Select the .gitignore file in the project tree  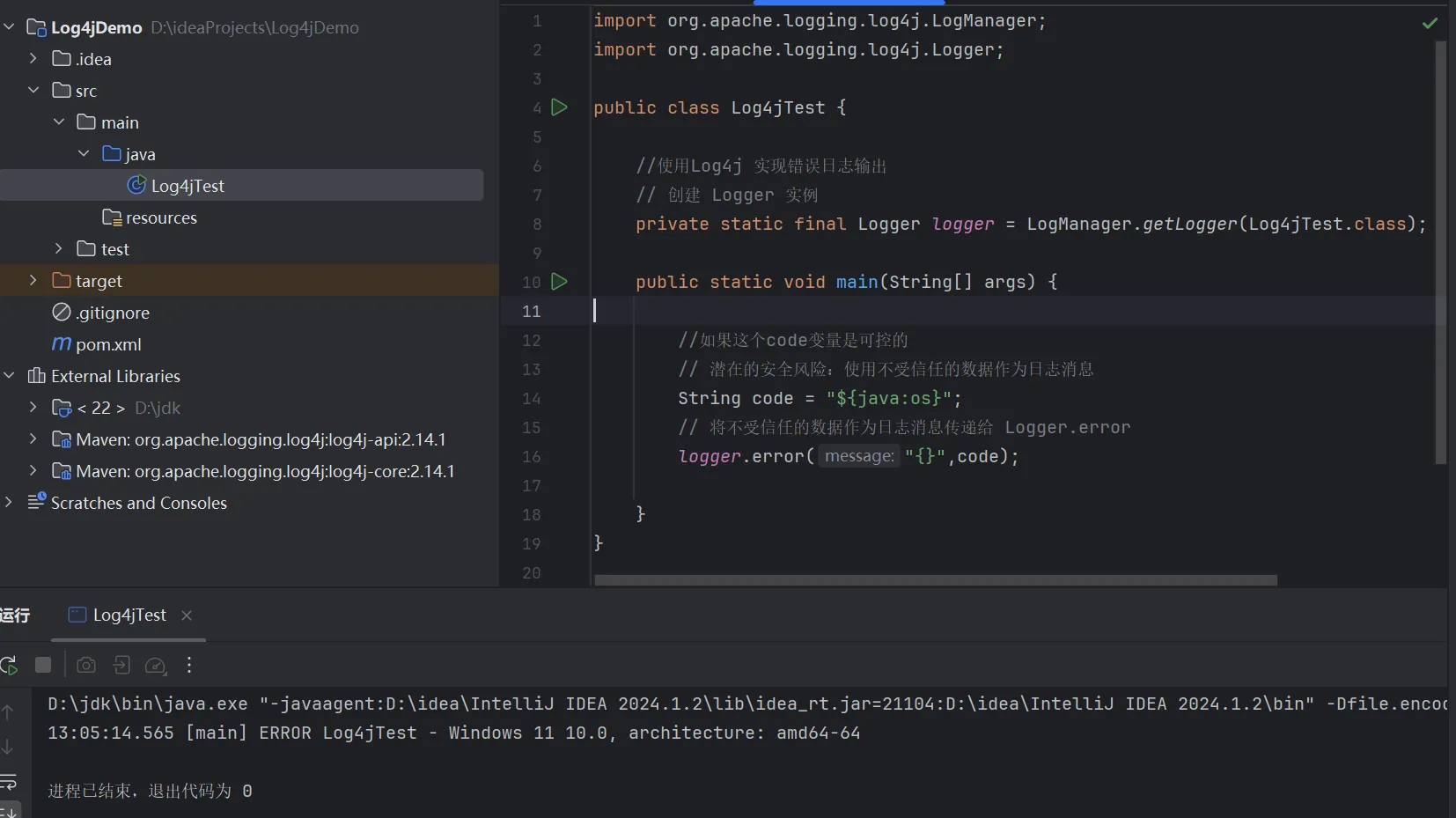click(112, 313)
